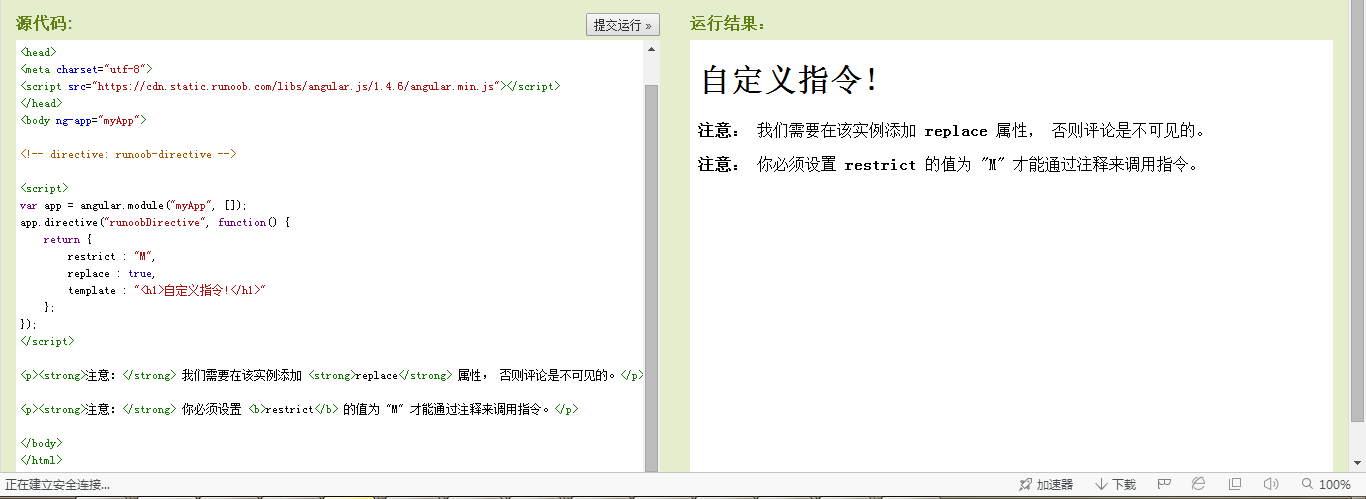The image size is (1366, 499).
Task: Click the 100% zoom level magnifier
Action: [x=1326, y=484]
